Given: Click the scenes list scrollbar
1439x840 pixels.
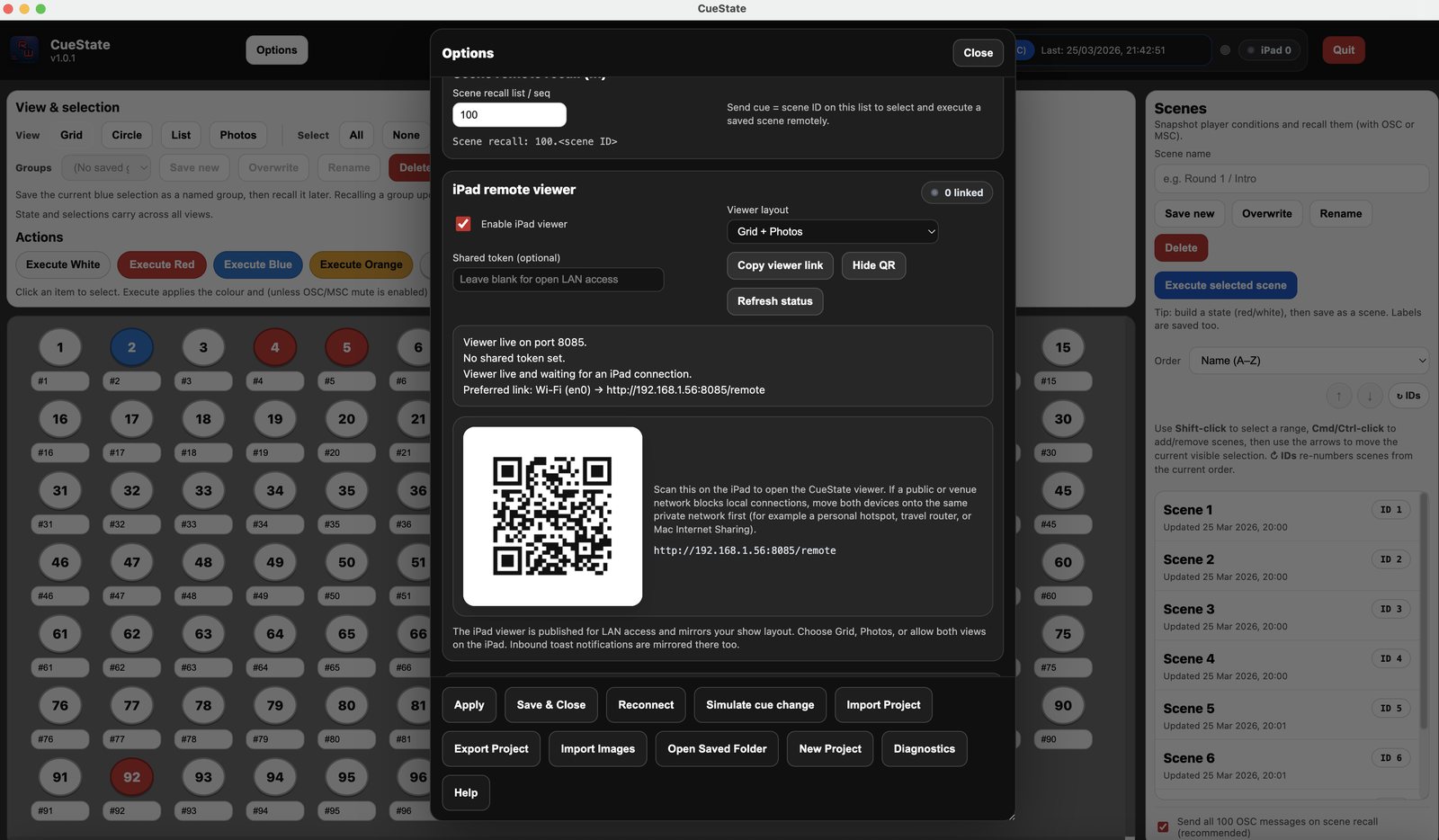Looking at the screenshot, I should (x=1424, y=612).
